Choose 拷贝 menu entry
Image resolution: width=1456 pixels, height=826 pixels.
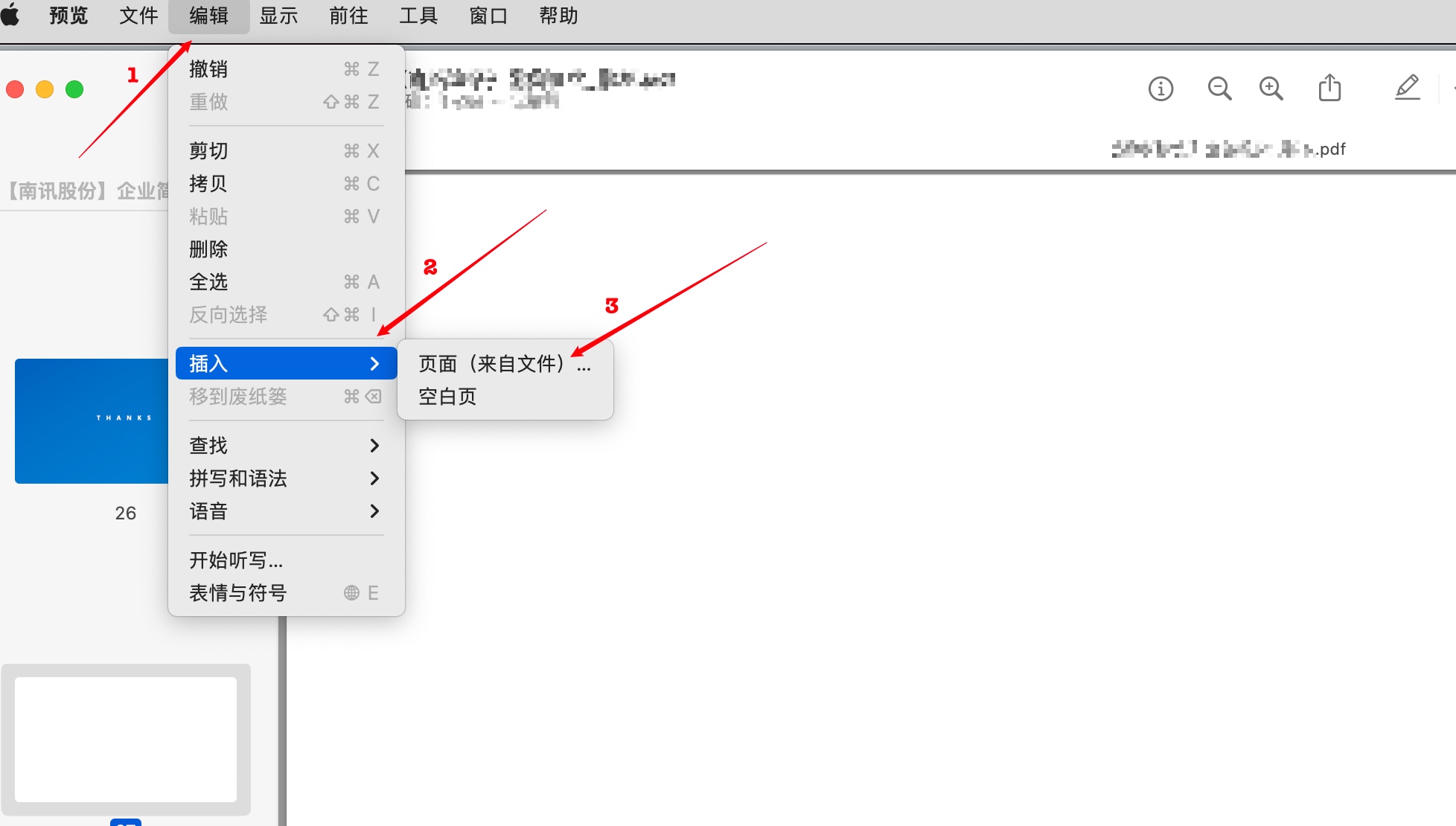[x=287, y=184]
